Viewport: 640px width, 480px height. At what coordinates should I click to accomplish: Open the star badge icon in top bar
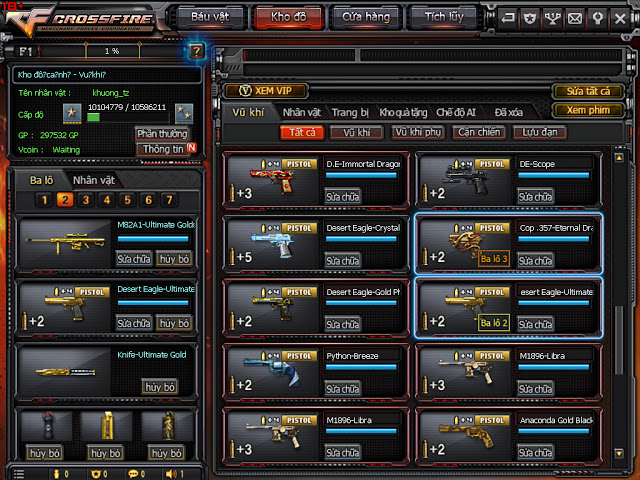(x=530, y=18)
